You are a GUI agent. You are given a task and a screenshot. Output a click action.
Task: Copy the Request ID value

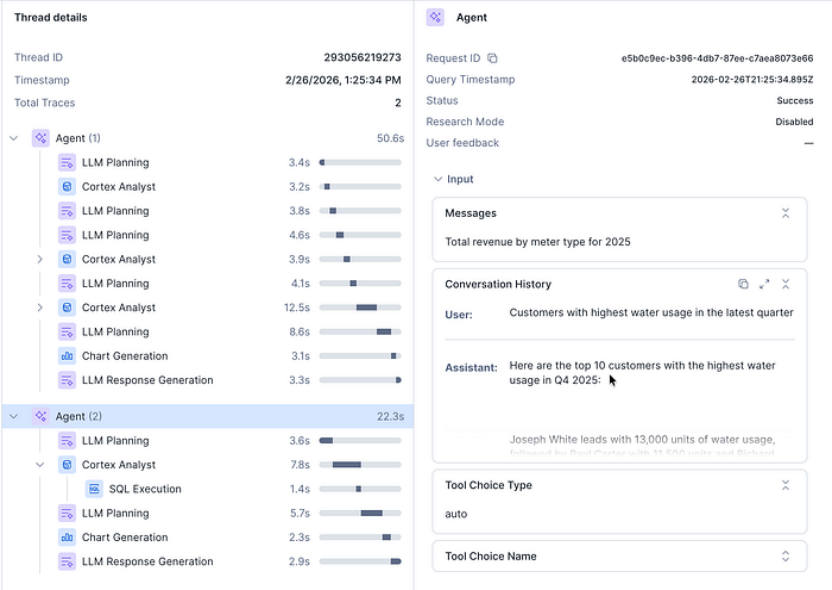[x=492, y=59]
